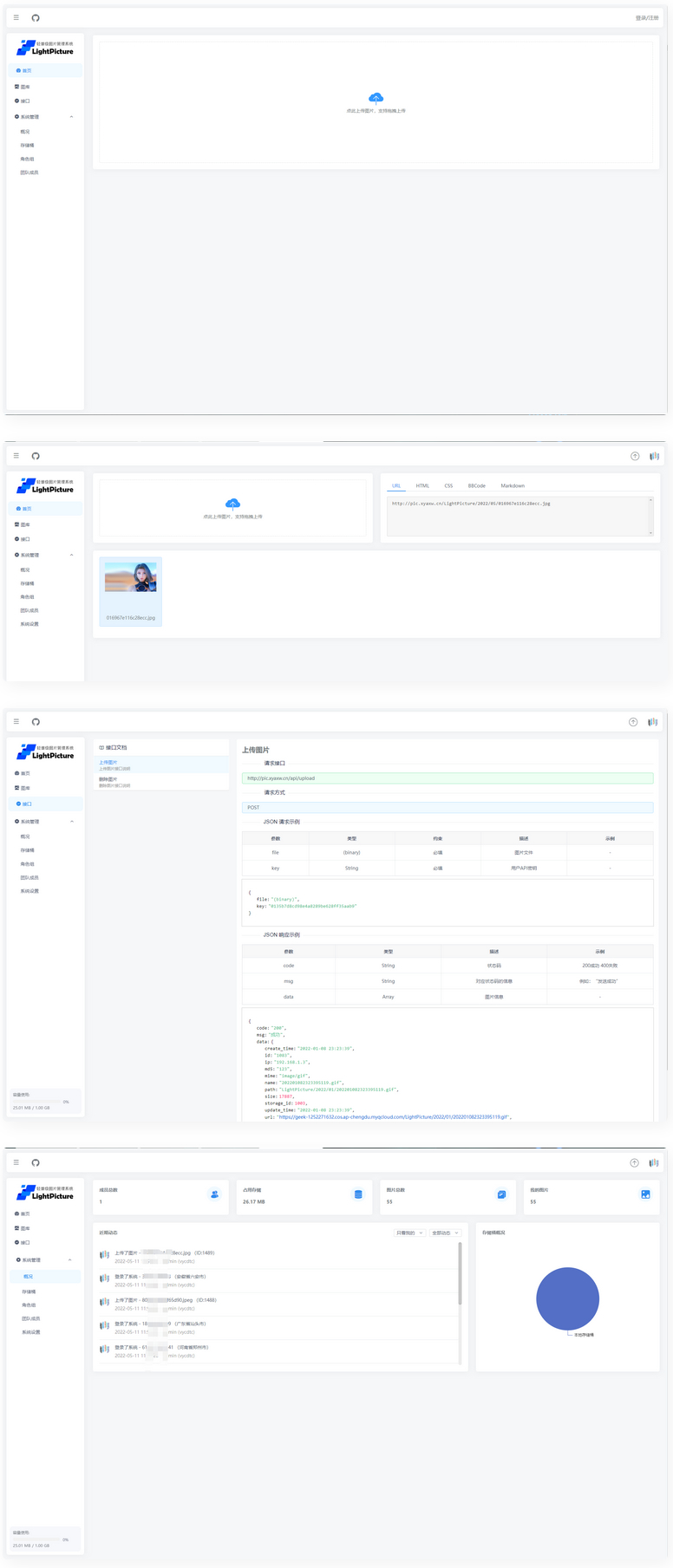
Task: Open the 只看我的 filter dropdown
Action: 408,1233
